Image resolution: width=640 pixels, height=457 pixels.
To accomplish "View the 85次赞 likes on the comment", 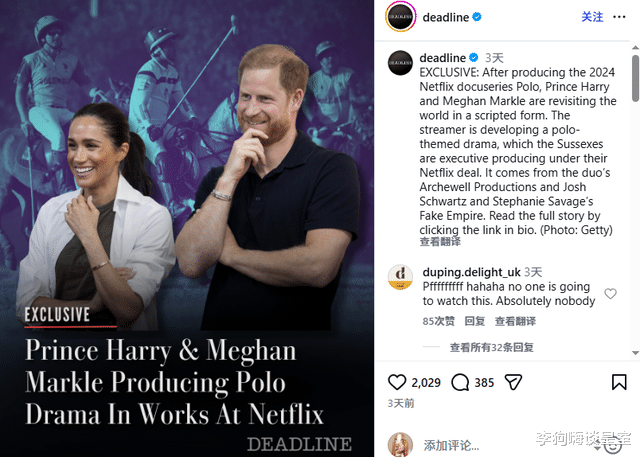I will pos(438,321).
